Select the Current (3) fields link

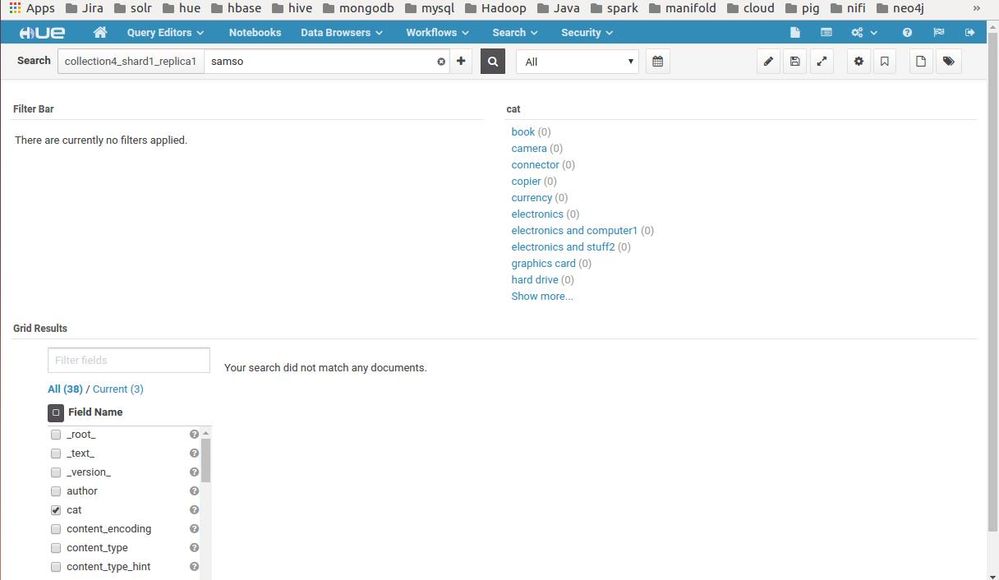[x=118, y=389]
